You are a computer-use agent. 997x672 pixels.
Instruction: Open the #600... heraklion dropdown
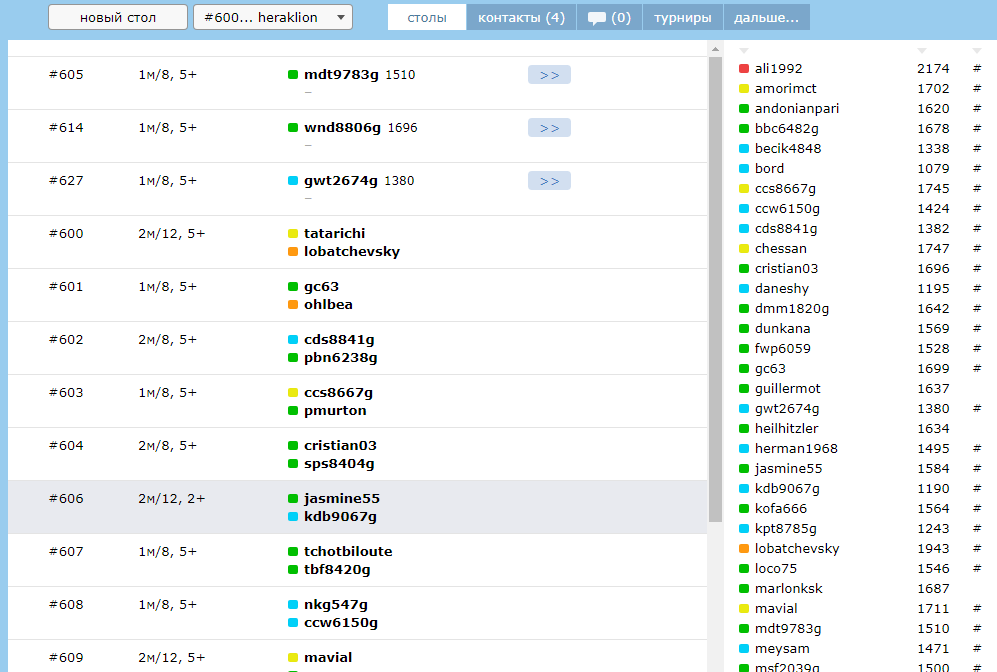(x=273, y=18)
